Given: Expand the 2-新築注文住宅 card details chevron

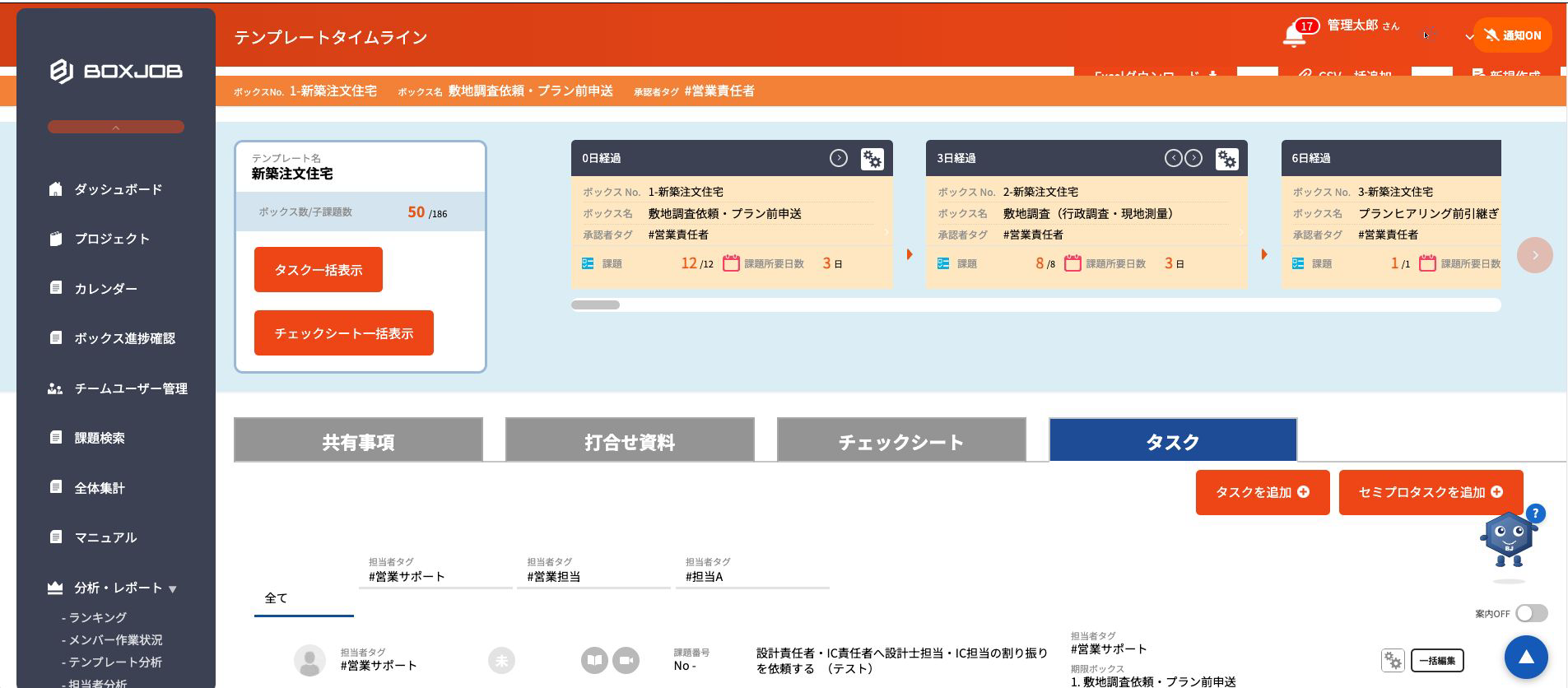Looking at the screenshot, I should coord(1241,233).
